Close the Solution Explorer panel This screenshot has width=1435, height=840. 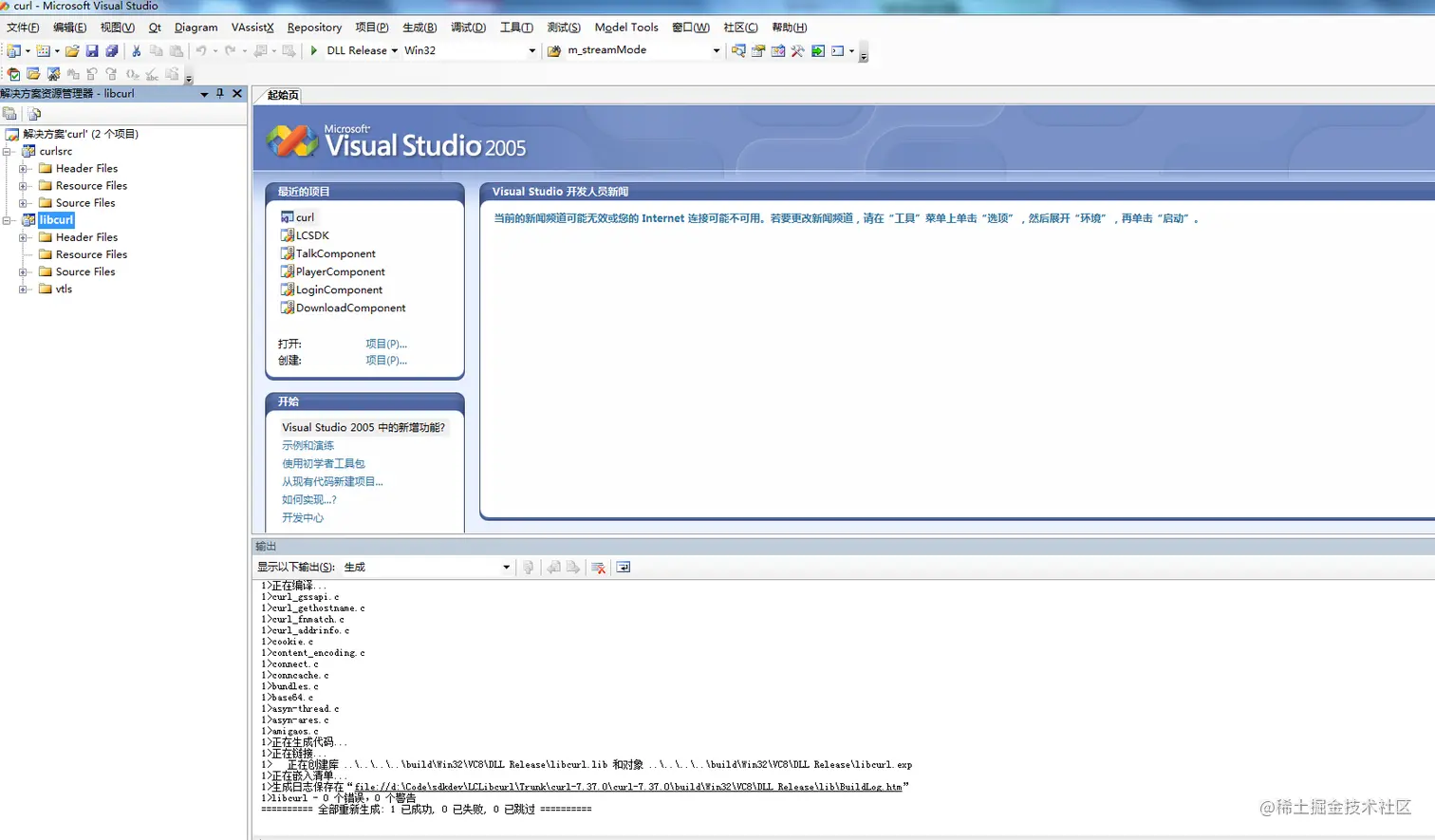237,93
